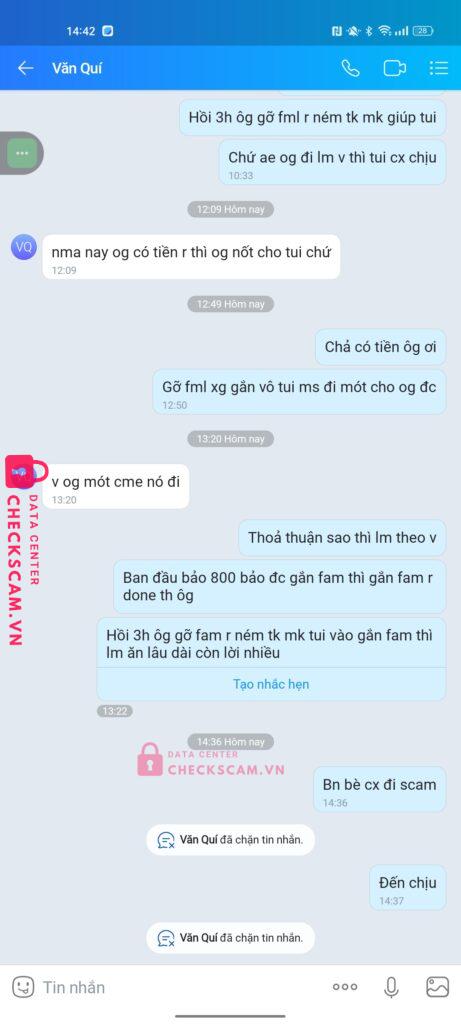Open the sticker emoji picker
461x1024 pixels.
click(23, 987)
